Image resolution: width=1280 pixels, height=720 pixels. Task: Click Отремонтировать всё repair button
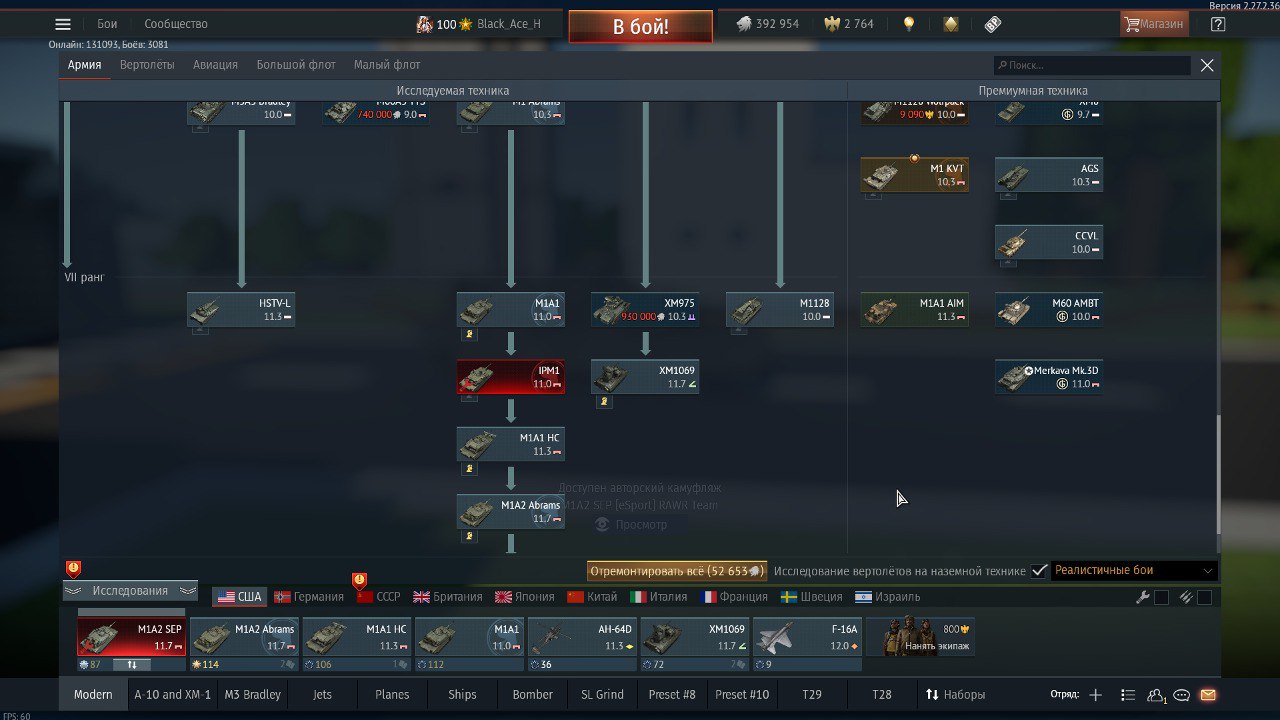point(677,571)
